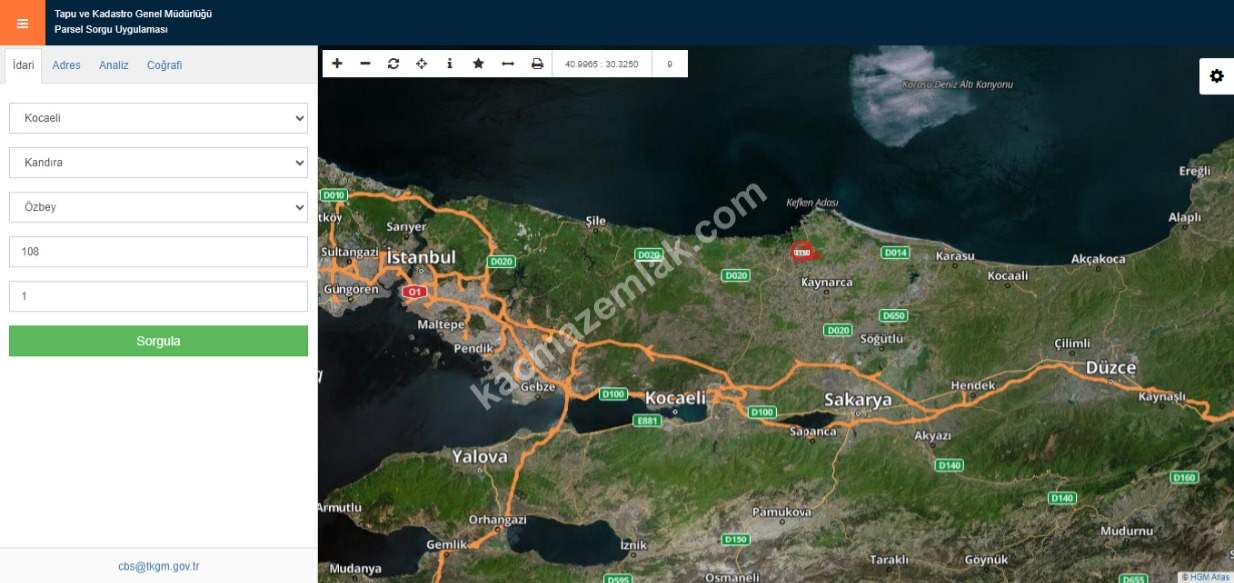Screen dimensions: 1234x583
Task: Click the crosshair locate icon
Action: [x=421, y=64]
